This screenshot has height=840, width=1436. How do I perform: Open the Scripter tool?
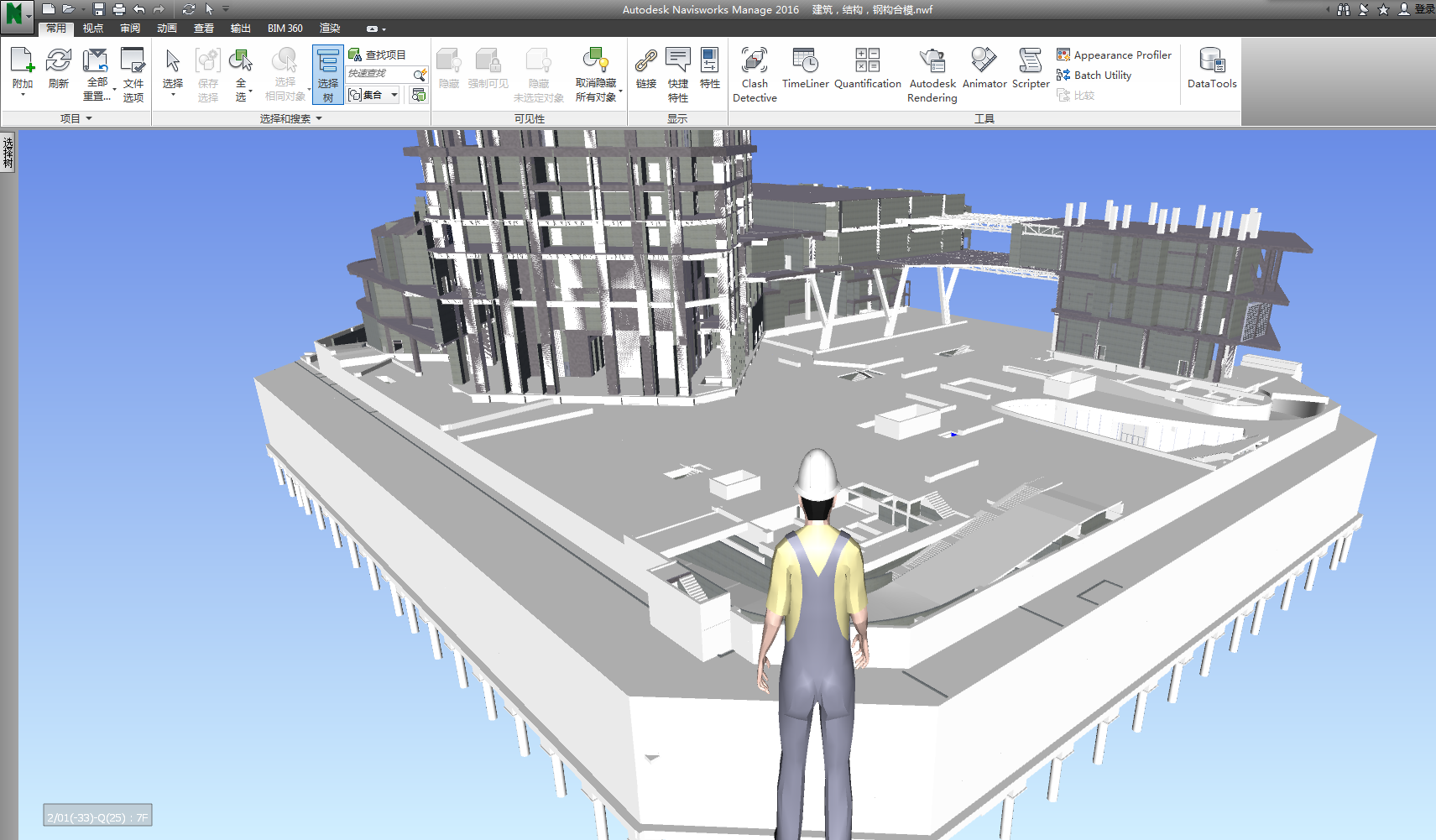1031,67
